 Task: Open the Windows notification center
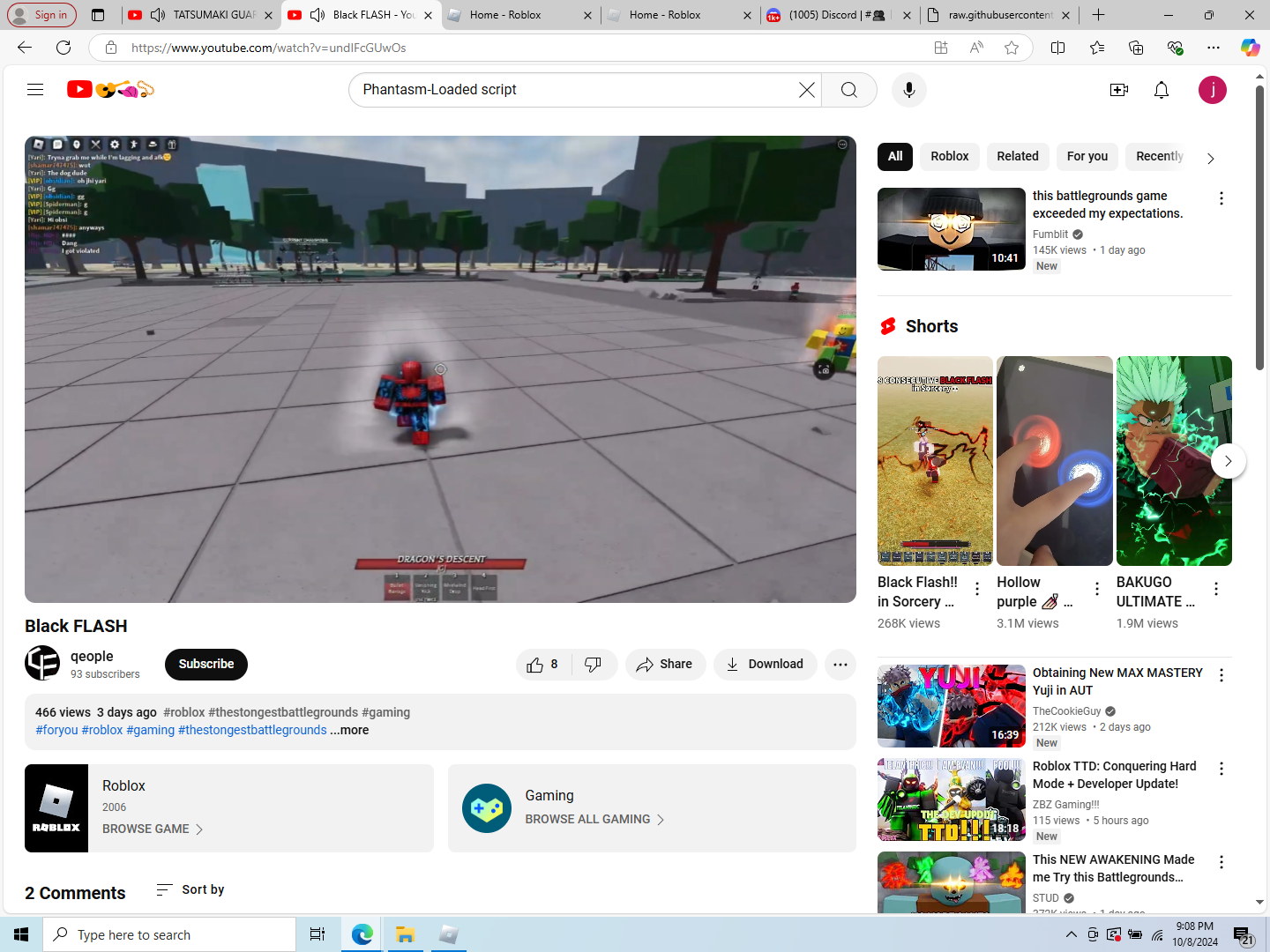(x=1244, y=934)
